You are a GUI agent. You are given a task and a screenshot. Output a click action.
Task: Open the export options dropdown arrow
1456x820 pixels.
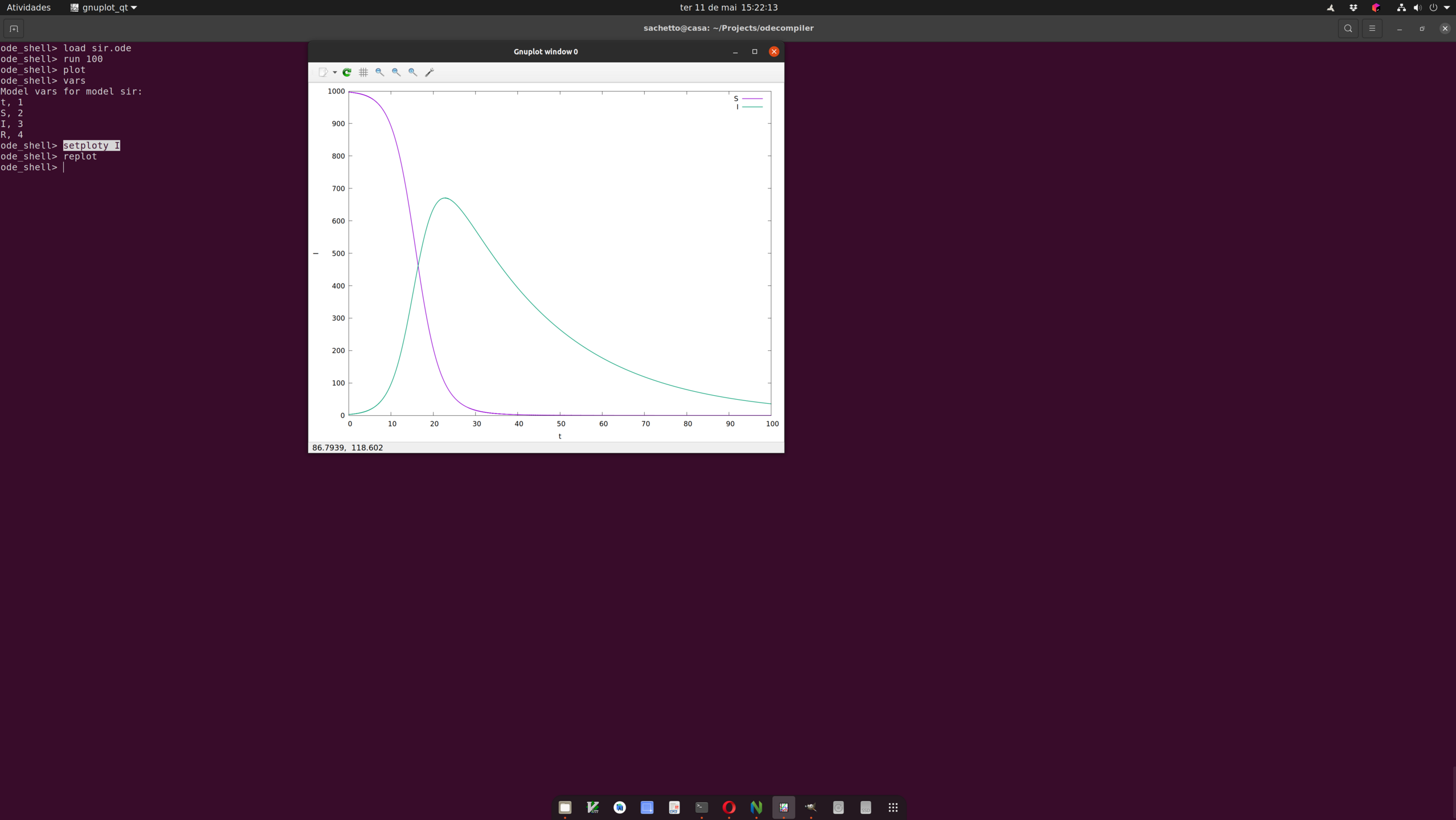335,72
